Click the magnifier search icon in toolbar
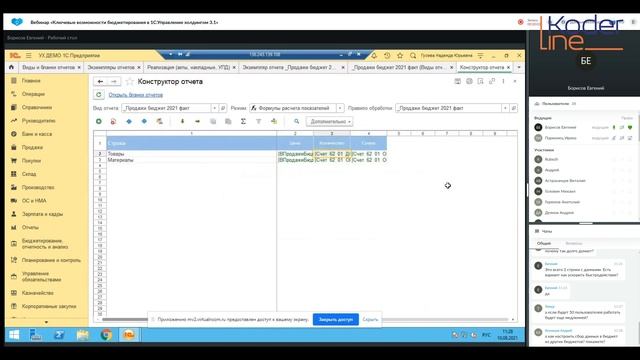The height and width of the screenshot is (360, 640). 297,121
